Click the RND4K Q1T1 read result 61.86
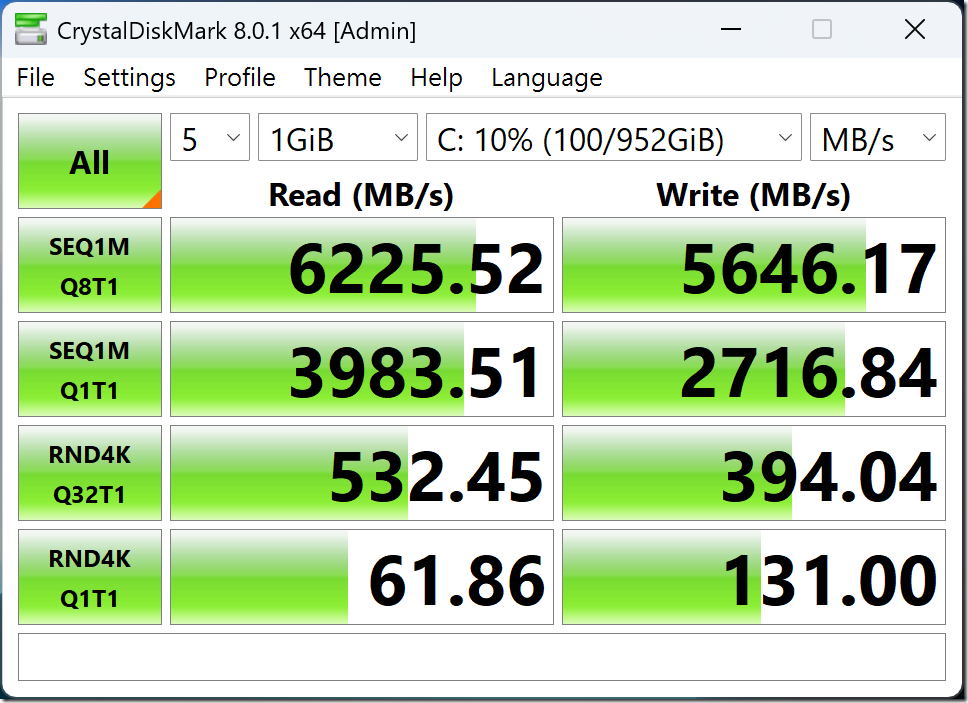The height and width of the screenshot is (703, 968). pos(362,577)
